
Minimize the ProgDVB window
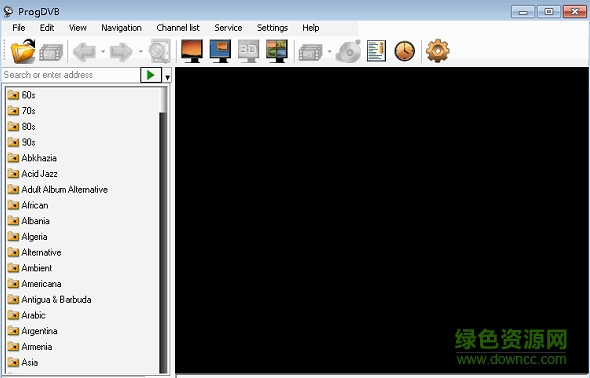[523, 12]
